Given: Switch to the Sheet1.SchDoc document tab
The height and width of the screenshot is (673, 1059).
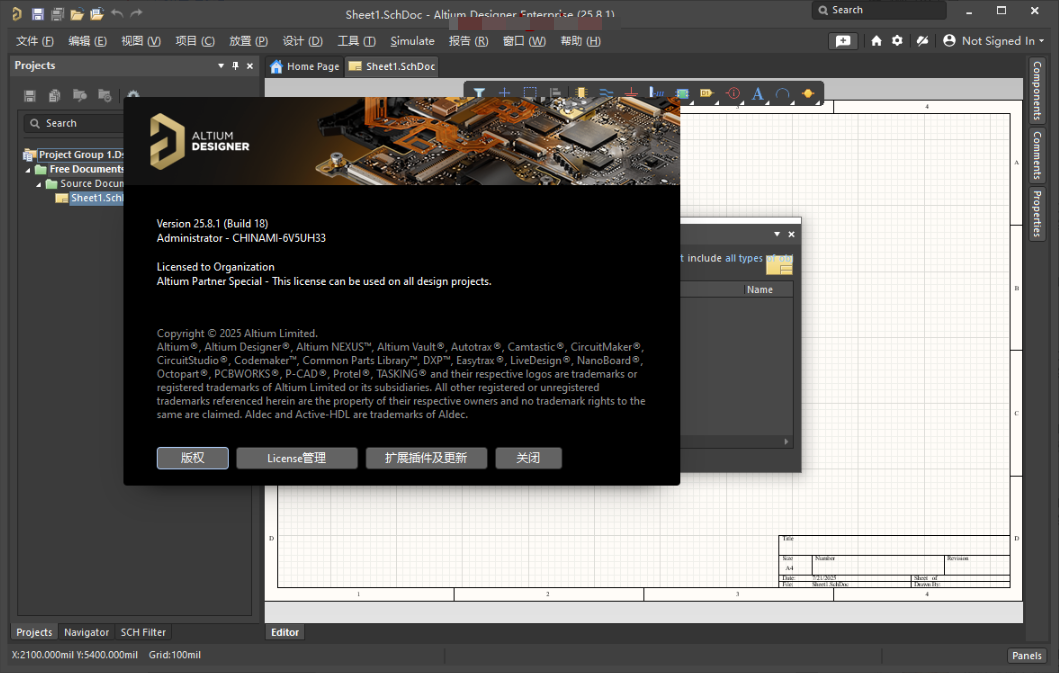Looking at the screenshot, I should pos(392,66).
